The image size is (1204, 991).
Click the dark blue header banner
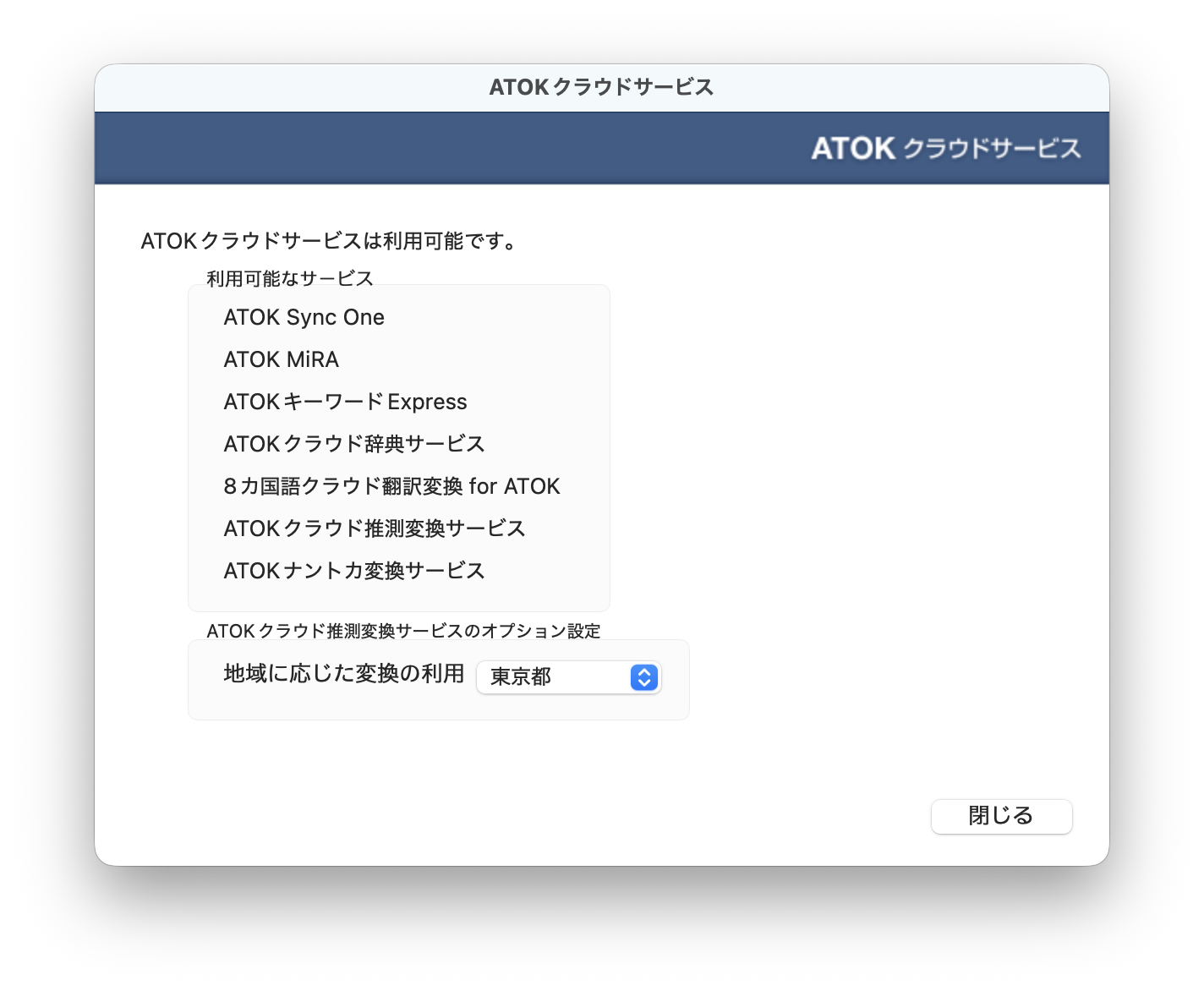click(602, 148)
